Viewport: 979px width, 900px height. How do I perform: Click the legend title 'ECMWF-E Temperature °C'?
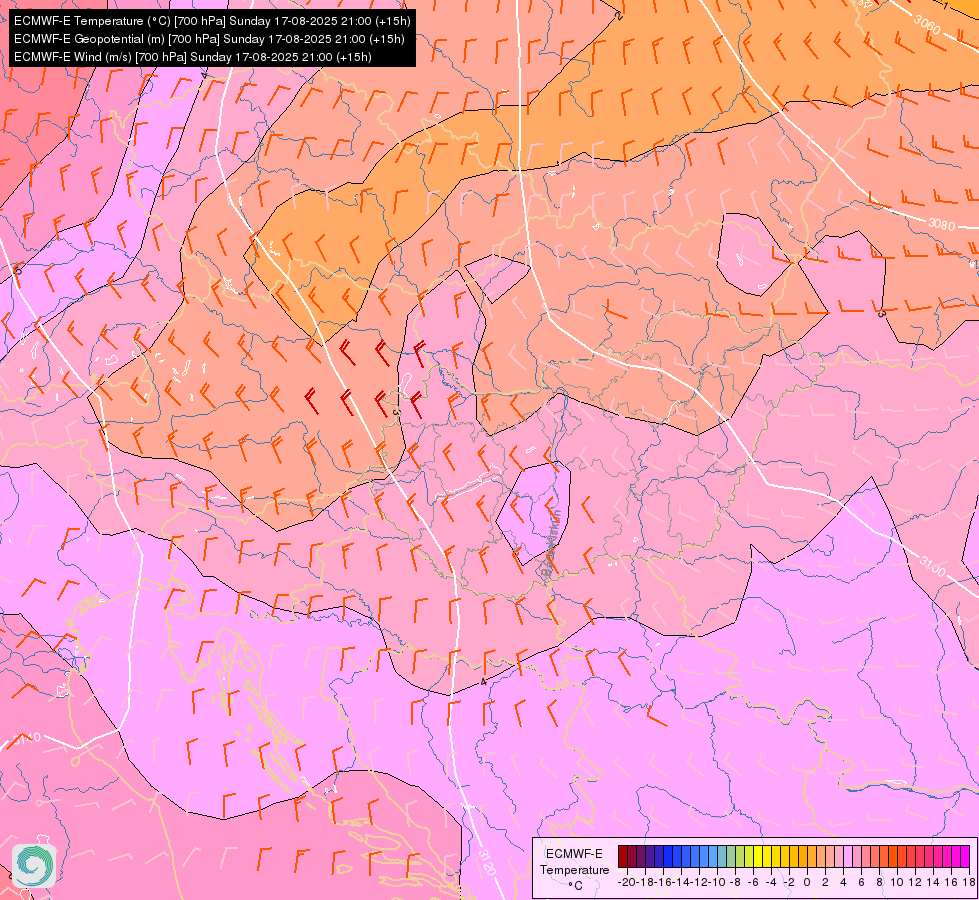574,869
